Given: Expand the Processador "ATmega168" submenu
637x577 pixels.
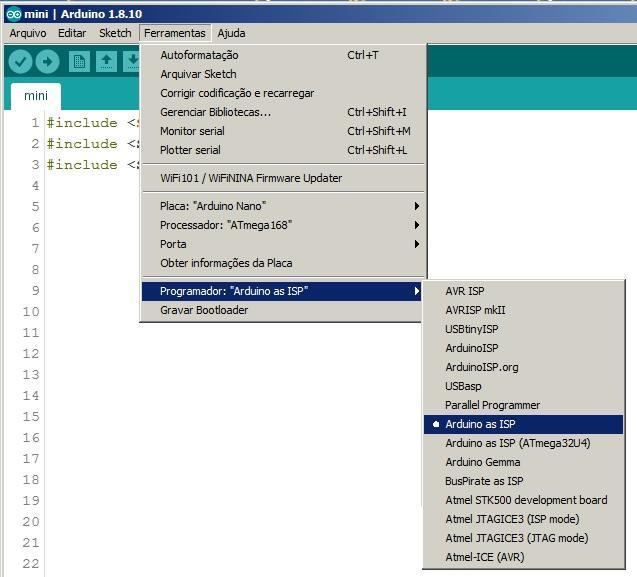Looking at the screenshot, I should coord(281,225).
